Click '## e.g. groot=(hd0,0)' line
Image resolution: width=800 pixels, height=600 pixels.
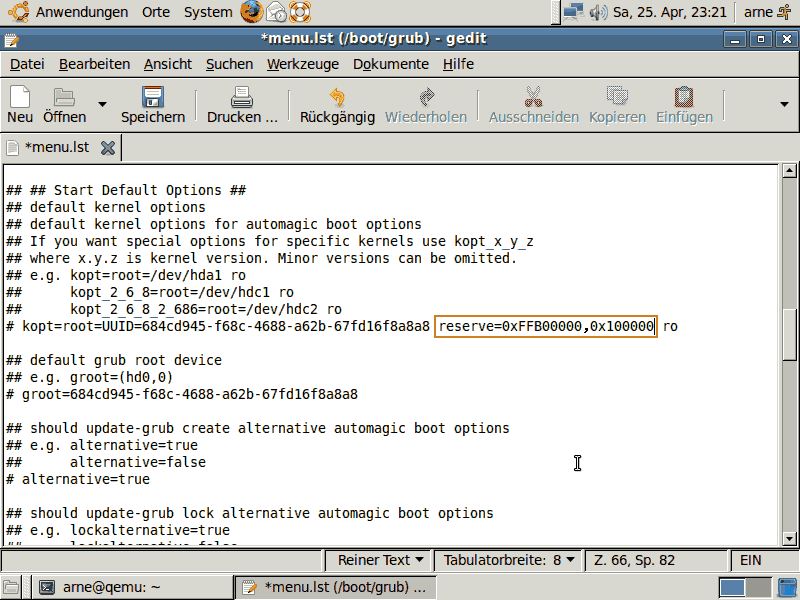click(x=89, y=377)
